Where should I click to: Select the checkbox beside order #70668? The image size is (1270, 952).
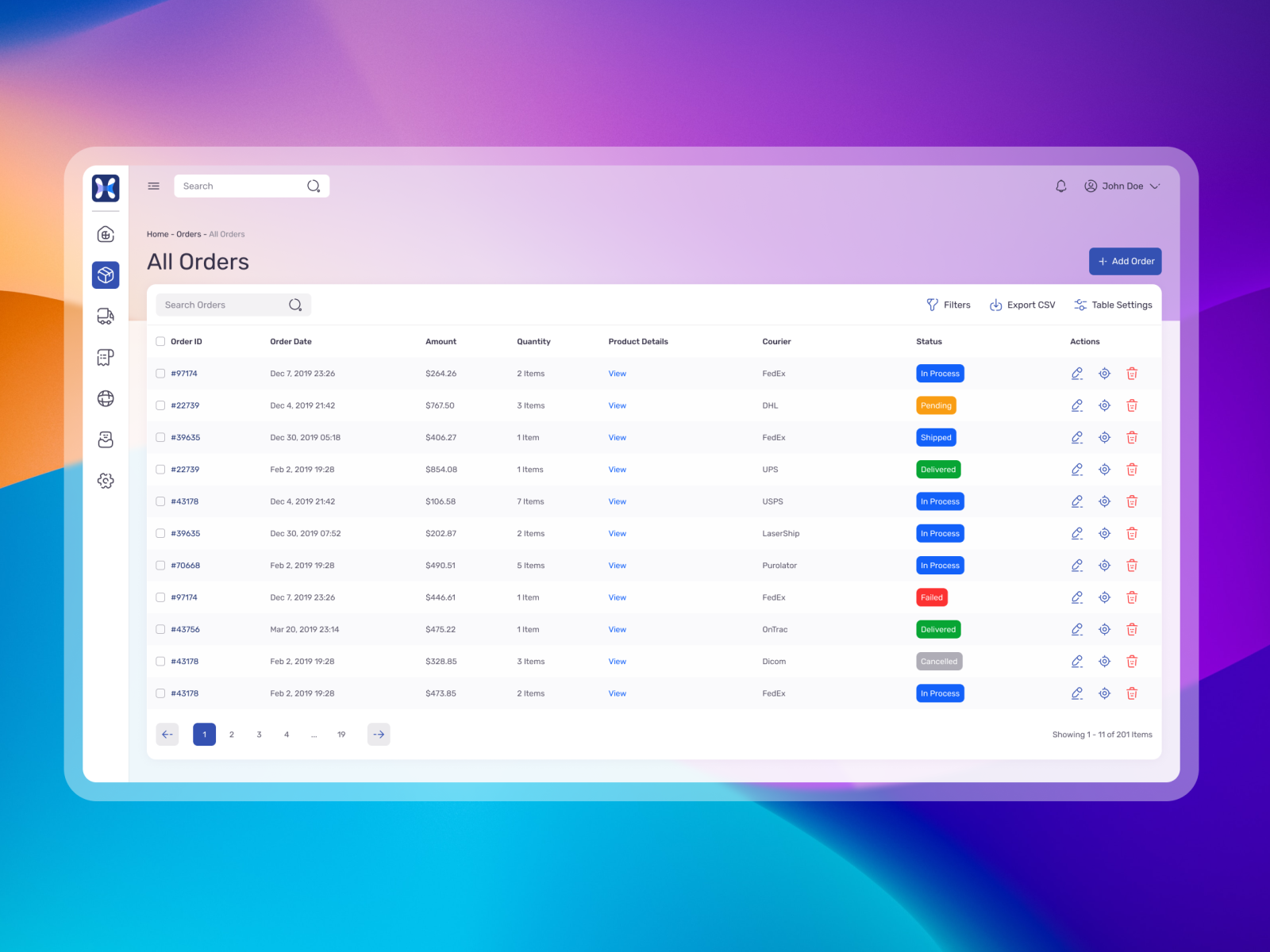coord(160,565)
